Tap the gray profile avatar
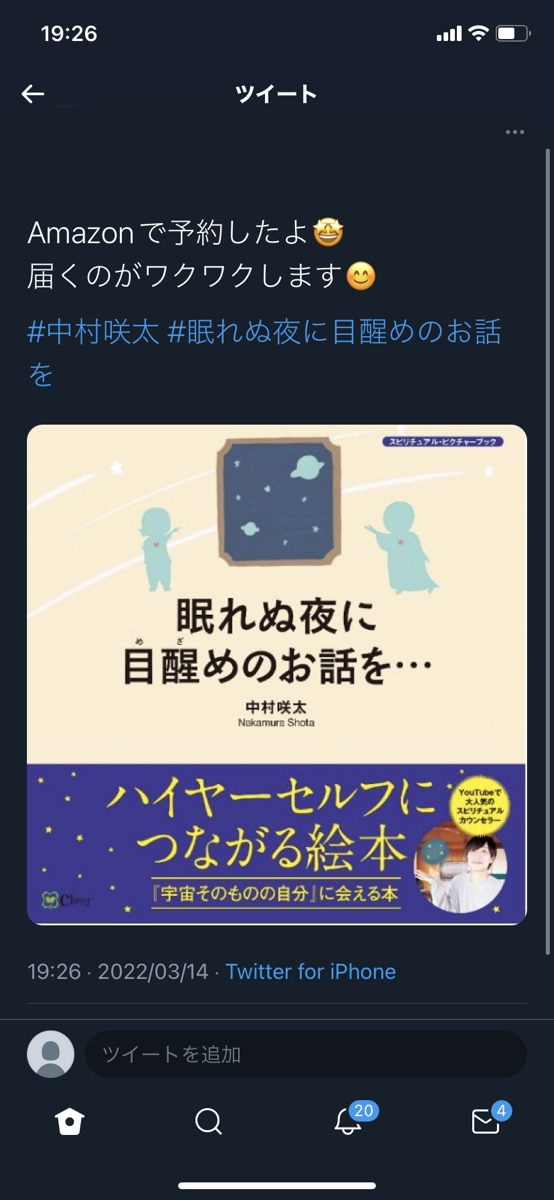The width and height of the screenshot is (554, 1200). tap(50, 1054)
